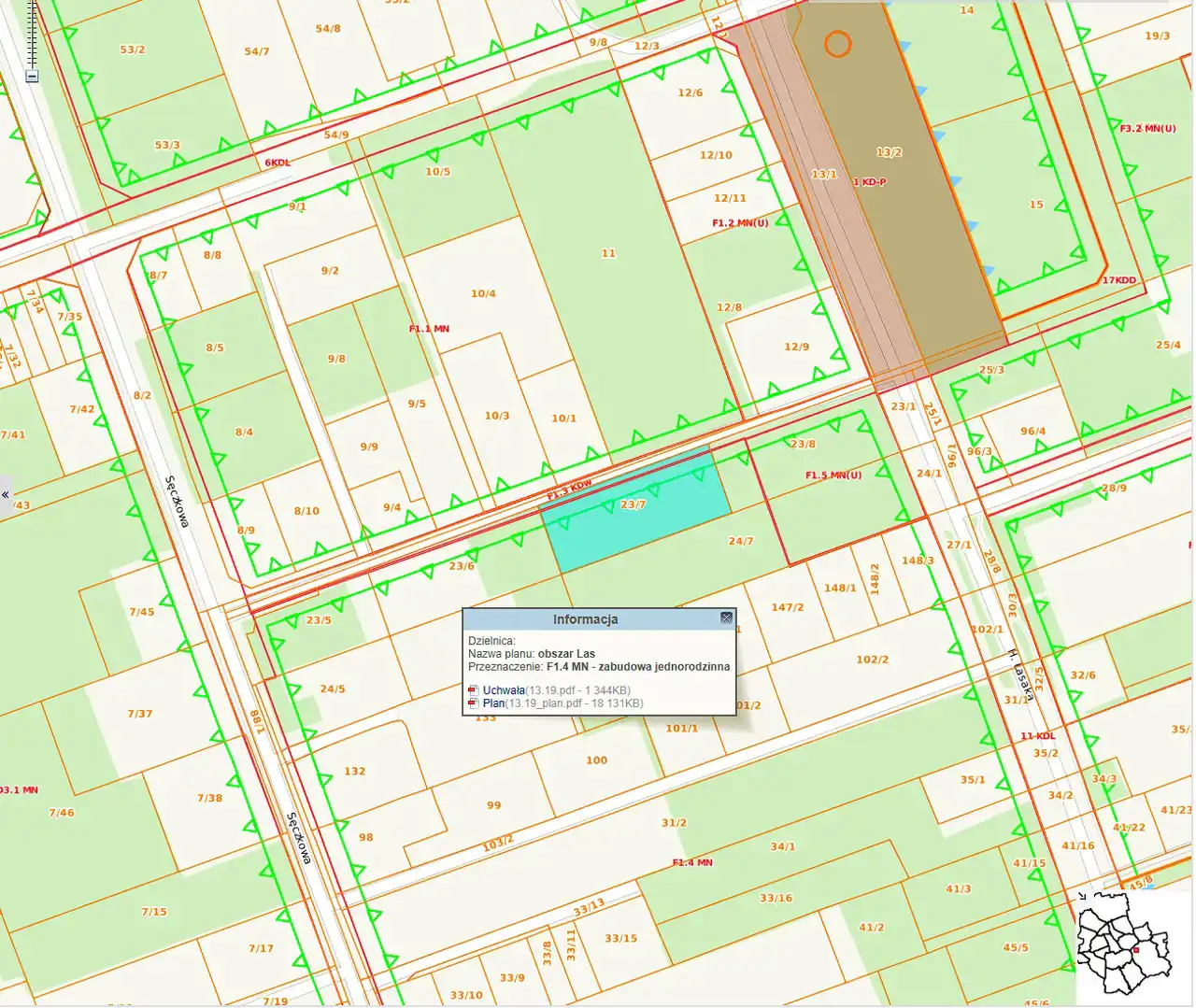Open the Plan PDF link
Screen dimensions: 1196x1008
(x=493, y=703)
